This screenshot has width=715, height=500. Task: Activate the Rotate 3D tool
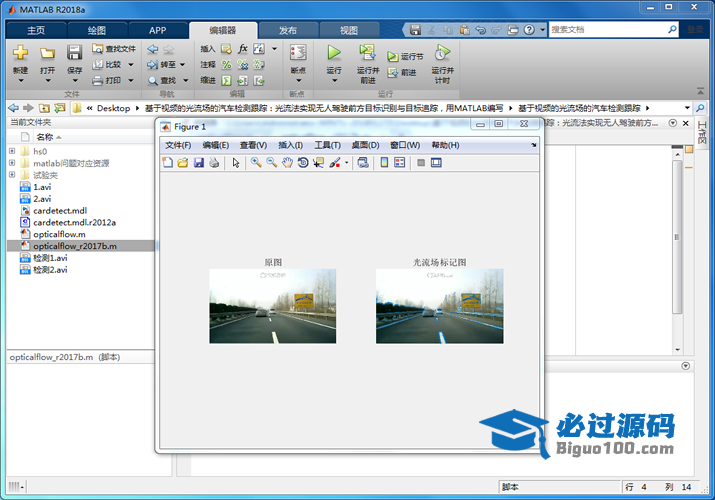pos(302,163)
